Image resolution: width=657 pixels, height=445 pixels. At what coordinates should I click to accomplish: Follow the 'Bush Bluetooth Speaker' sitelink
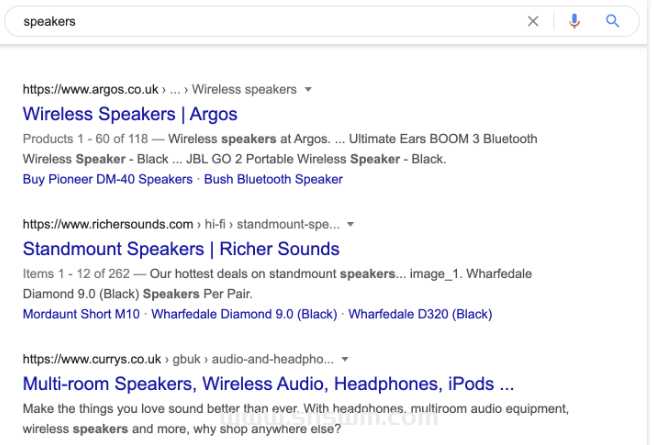tap(274, 179)
